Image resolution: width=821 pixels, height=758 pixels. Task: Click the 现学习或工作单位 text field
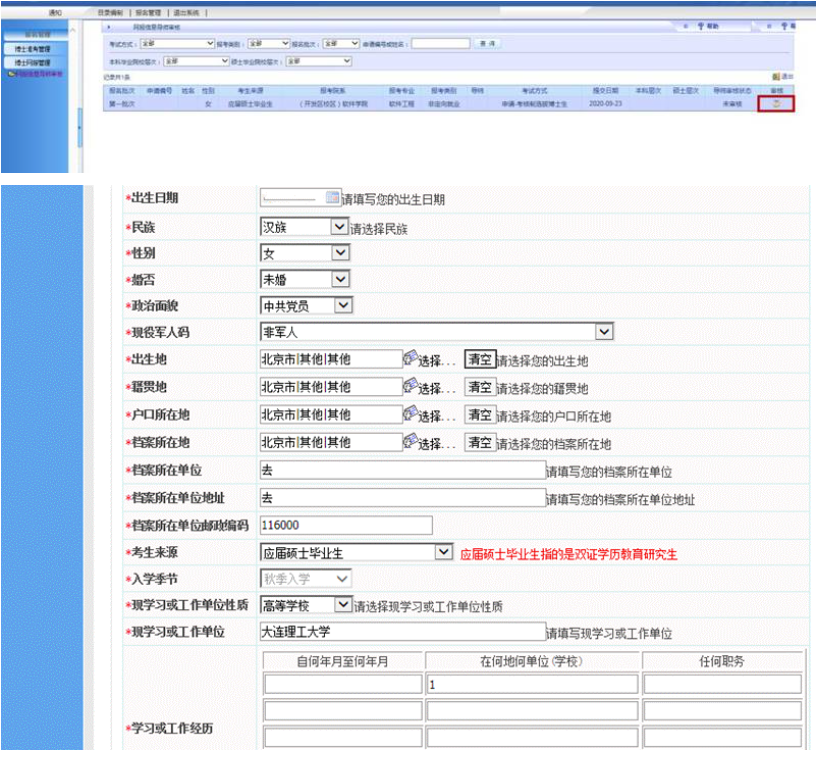[401, 632]
